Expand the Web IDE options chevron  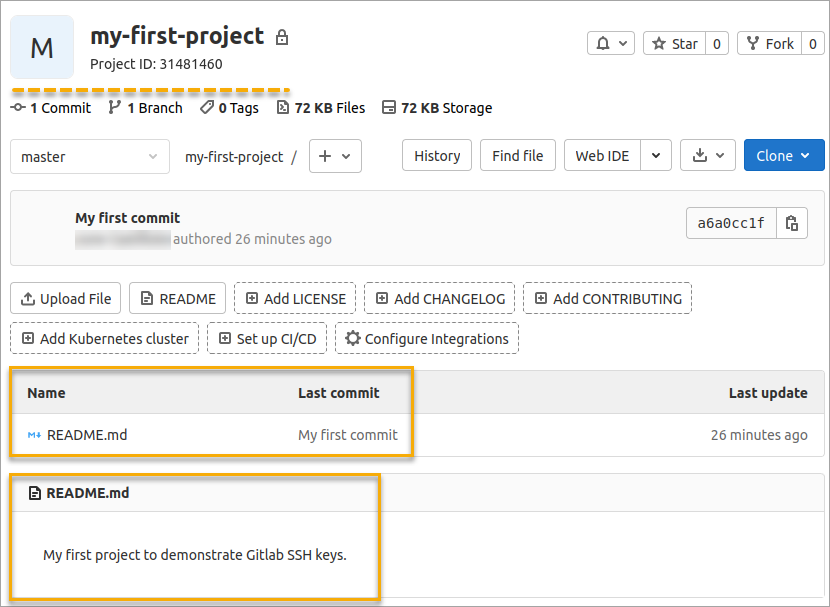[x=656, y=156]
